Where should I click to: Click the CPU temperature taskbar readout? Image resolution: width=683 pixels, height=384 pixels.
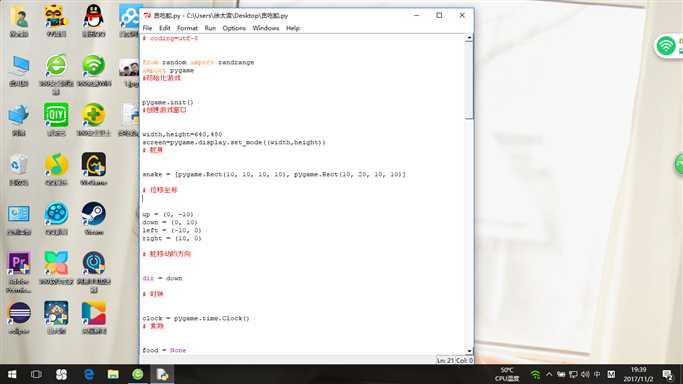(507, 374)
